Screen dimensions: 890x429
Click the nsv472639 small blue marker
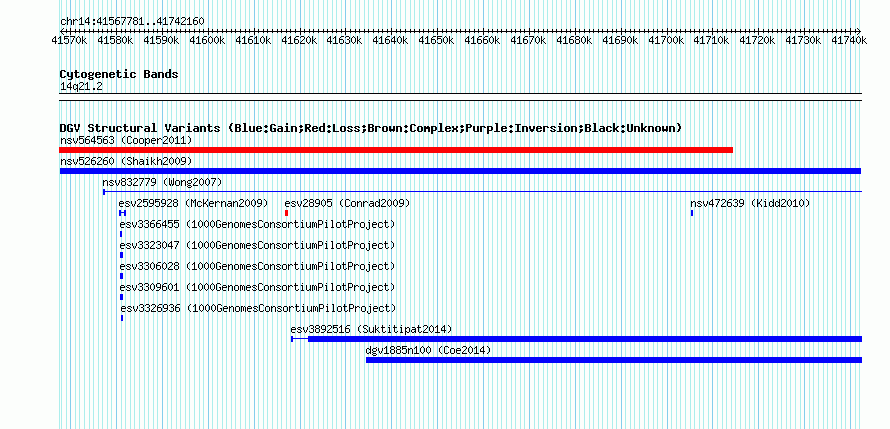pyautogui.click(x=692, y=213)
